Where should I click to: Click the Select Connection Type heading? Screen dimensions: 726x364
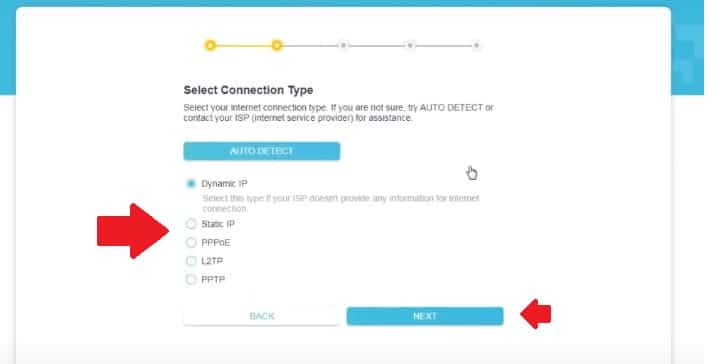[248, 90]
